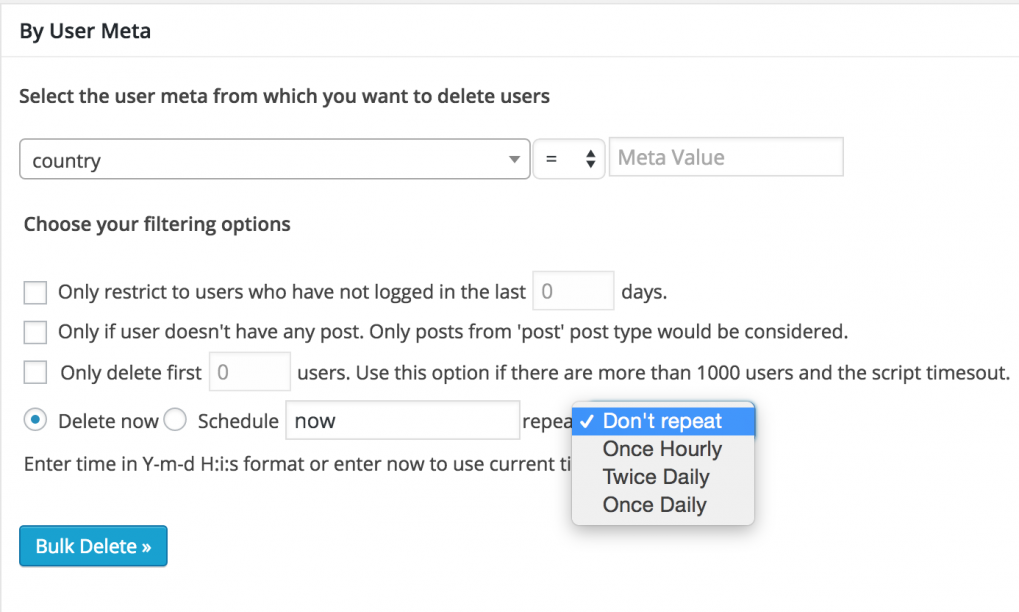
Task: Choose Once Hourly repeat option
Action: pos(662,449)
